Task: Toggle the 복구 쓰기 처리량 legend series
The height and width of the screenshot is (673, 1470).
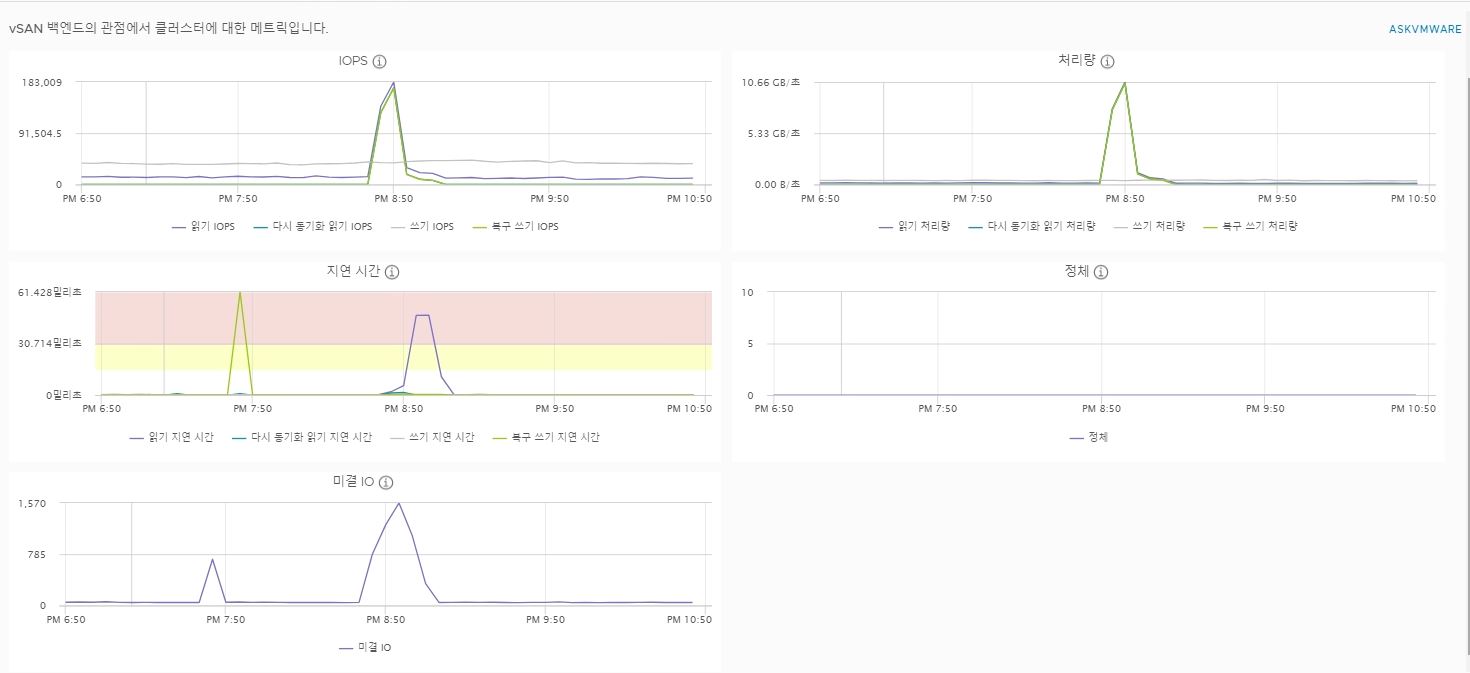Action: (1251, 227)
